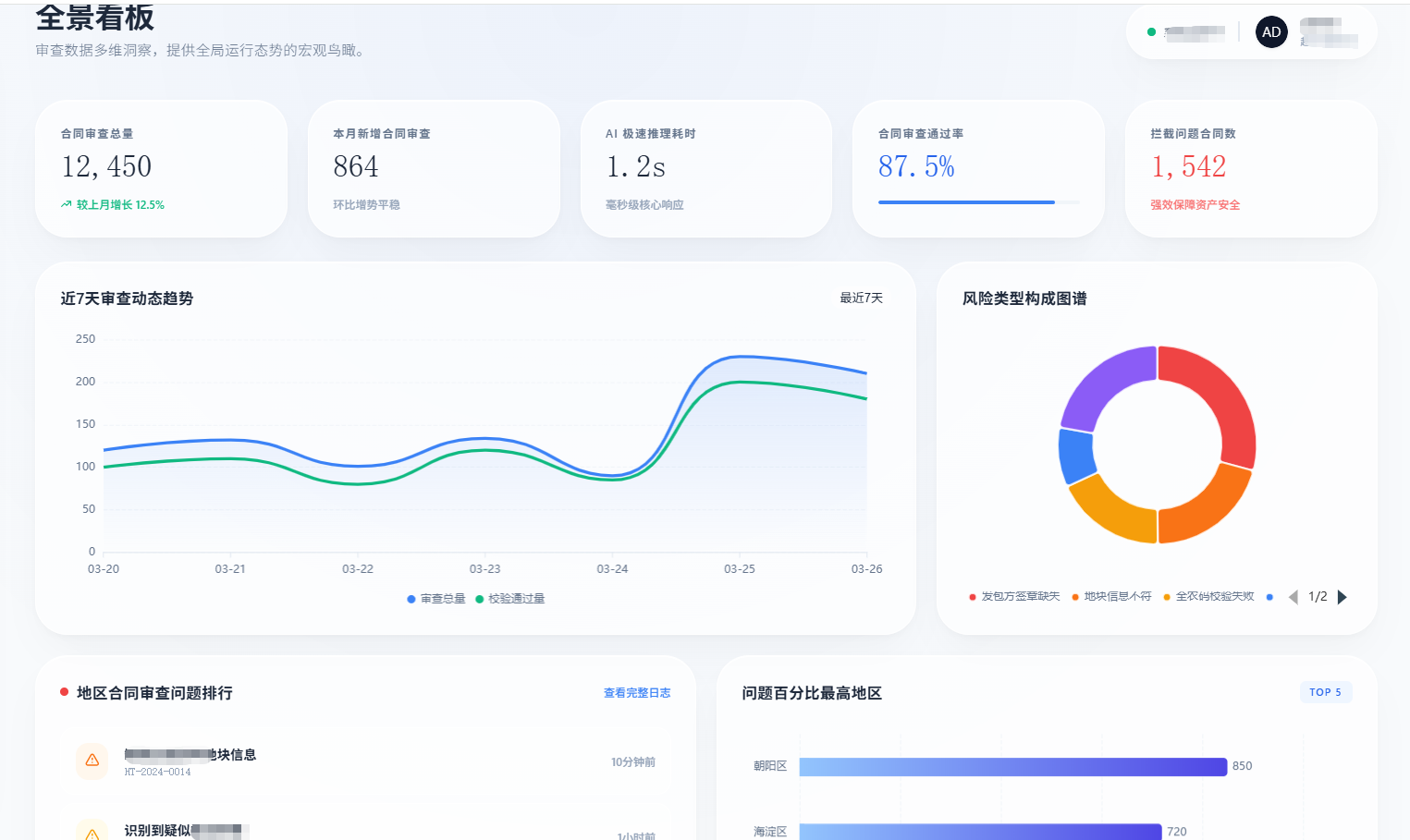Screen dimensions: 1410x840
Task: Open the 合同审查总量 12,450 card
Action: pos(161,168)
